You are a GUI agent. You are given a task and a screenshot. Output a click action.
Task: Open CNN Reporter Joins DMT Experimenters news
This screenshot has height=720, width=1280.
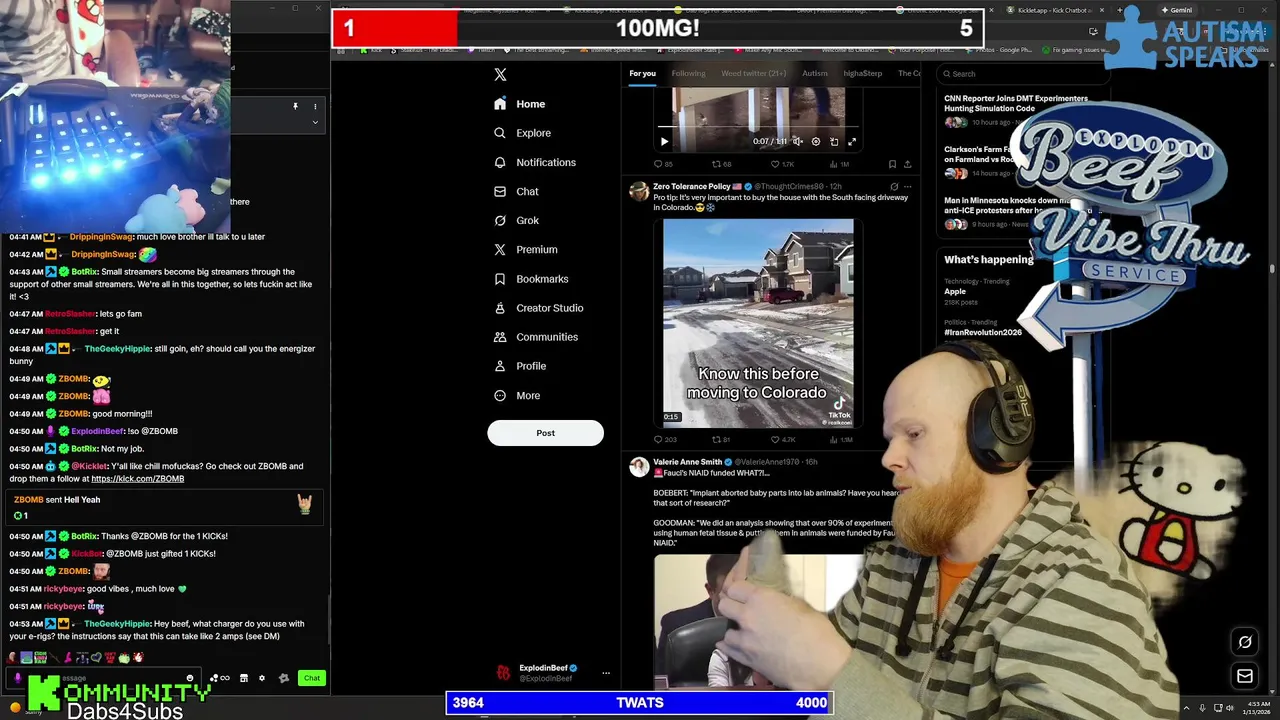1015,103
